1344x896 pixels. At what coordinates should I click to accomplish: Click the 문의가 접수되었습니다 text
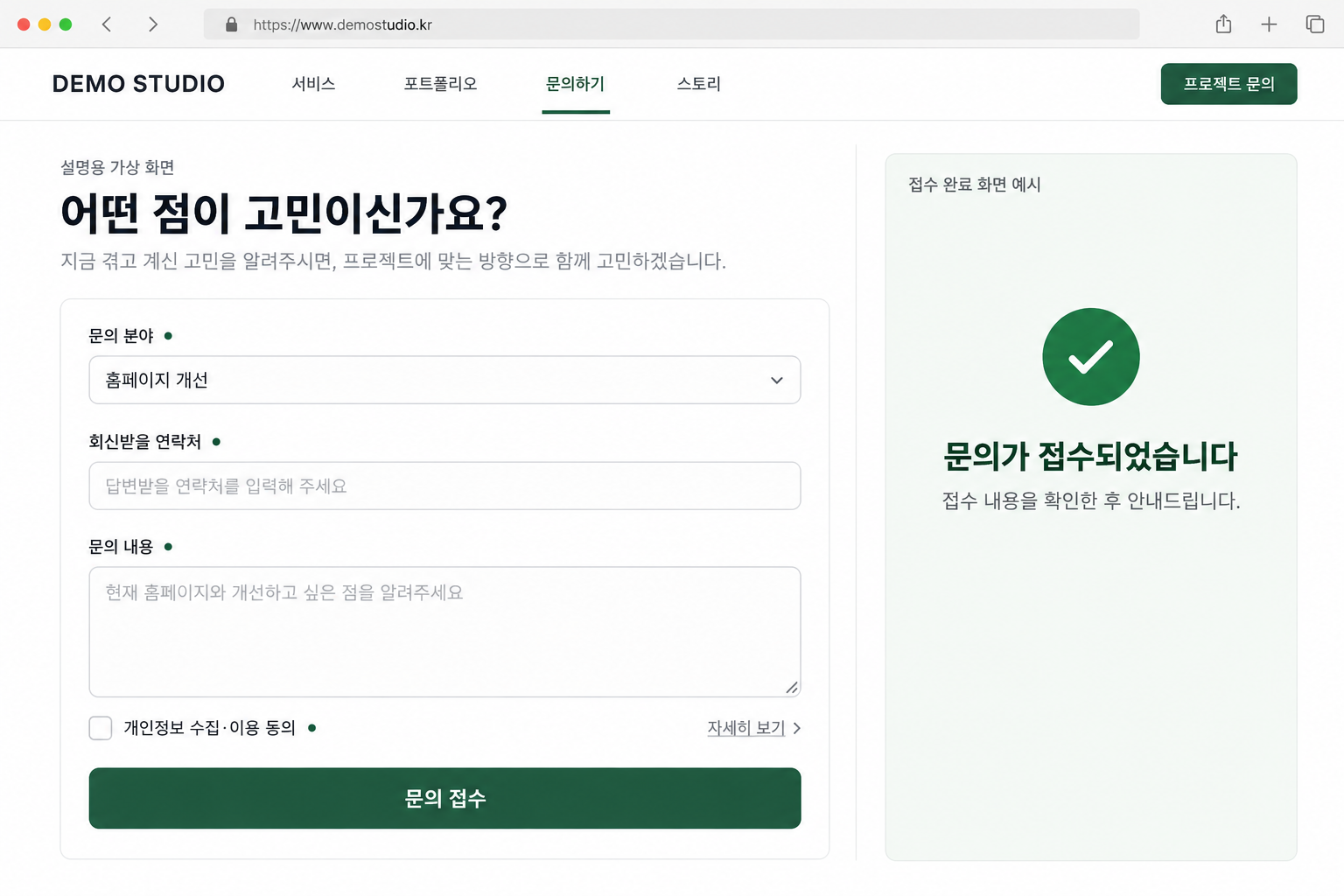pos(1090,456)
